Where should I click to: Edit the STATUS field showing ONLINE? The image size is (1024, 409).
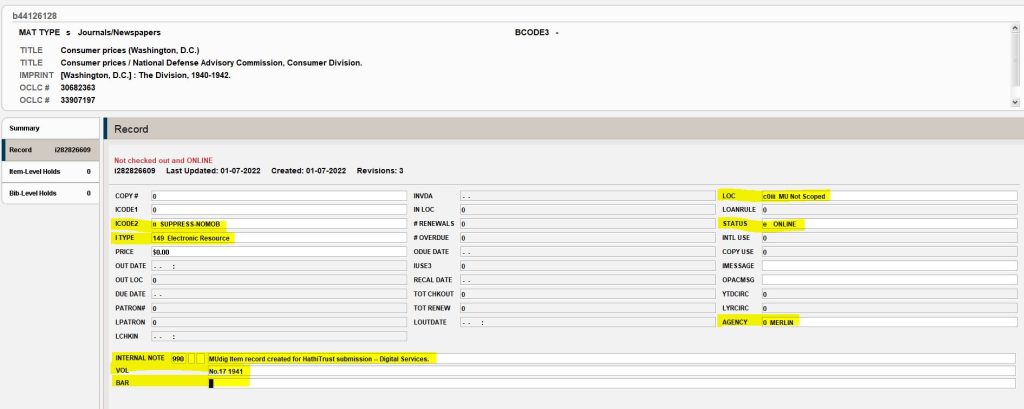click(888, 224)
